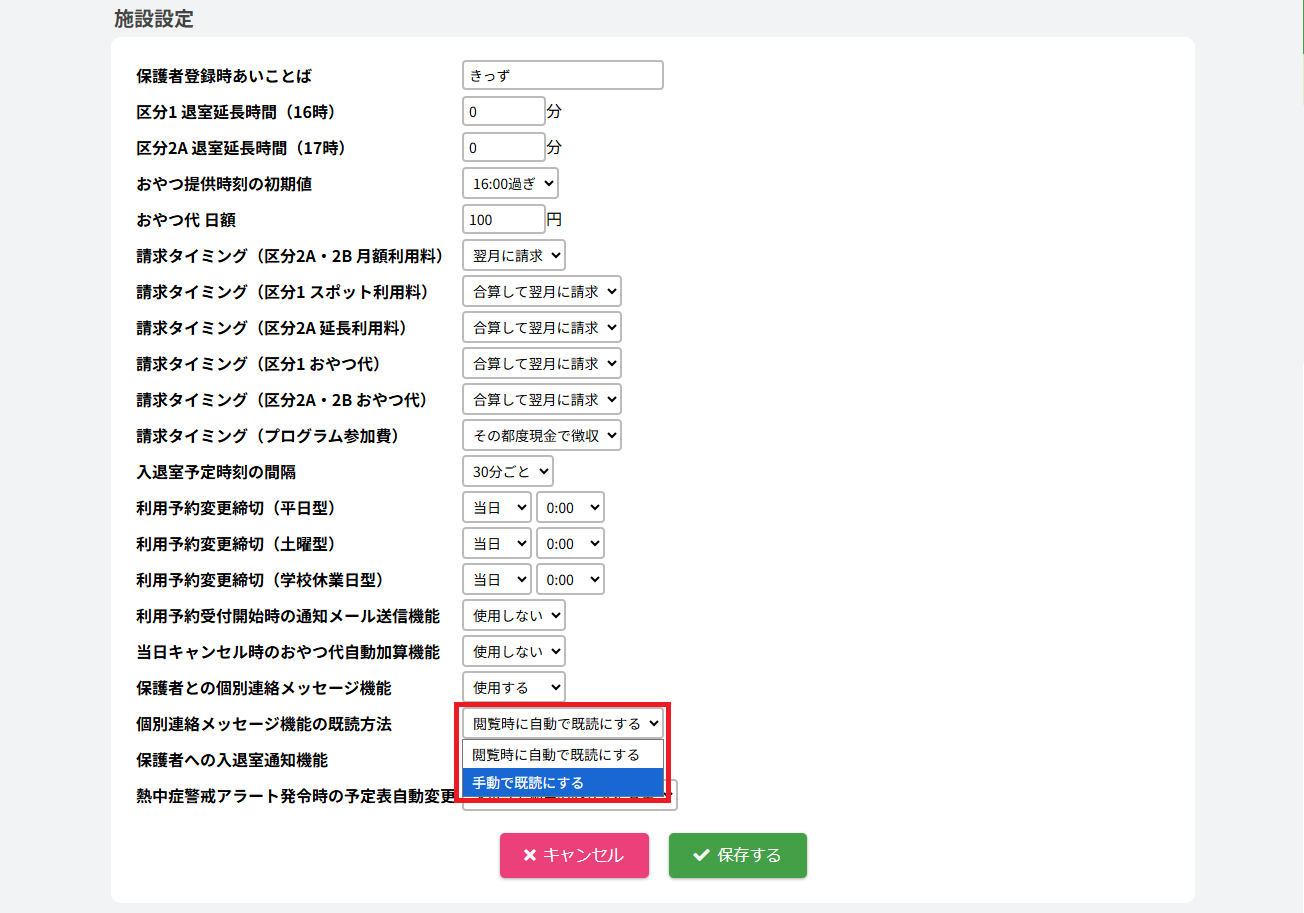Open 請求タイミング 月額利用料 dropdown
The width and height of the screenshot is (1304, 913).
[513, 255]
